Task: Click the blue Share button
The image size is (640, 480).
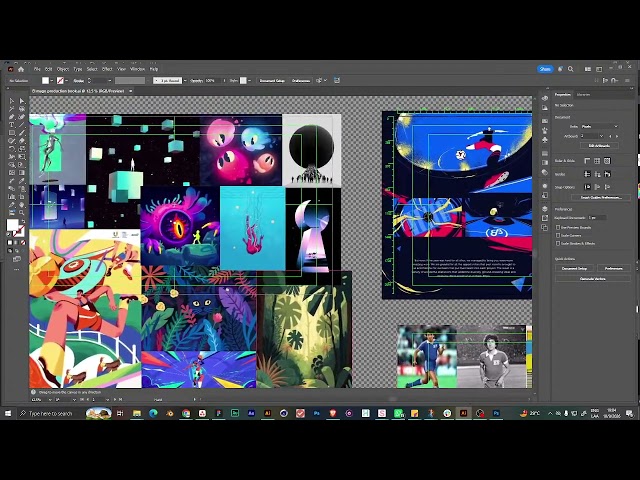Action: (545, 69)
